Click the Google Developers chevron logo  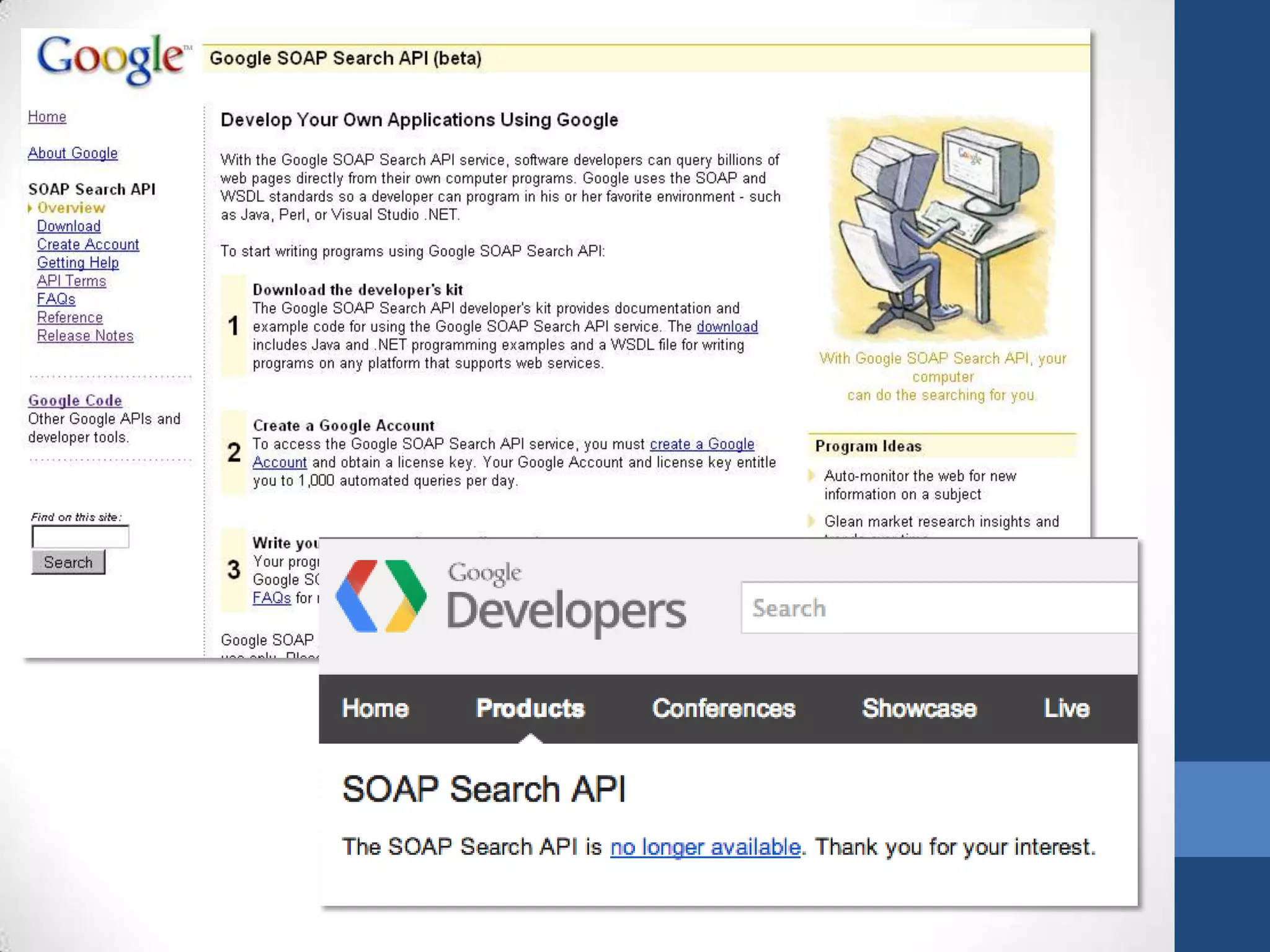click(x=380, y=596)
